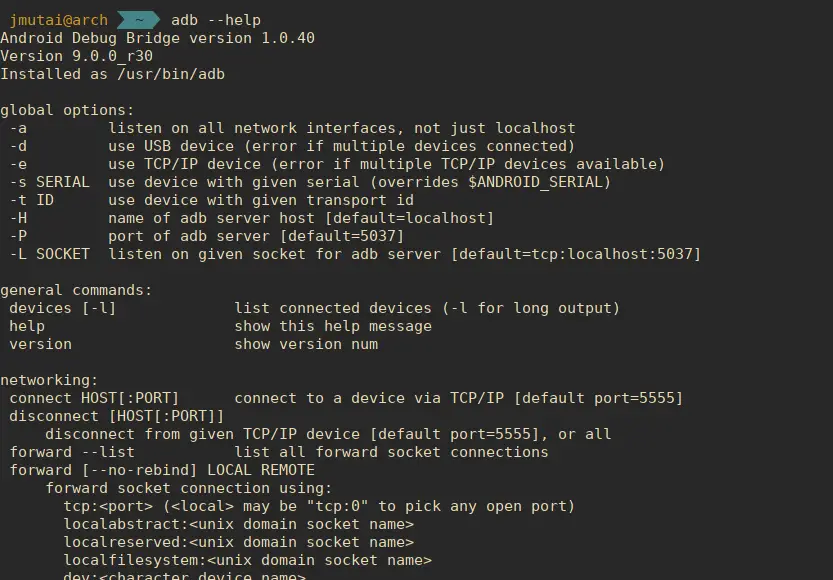Click the localfilesystem socket option line
Screen dimensions: 833x580
tap(248, 560)
